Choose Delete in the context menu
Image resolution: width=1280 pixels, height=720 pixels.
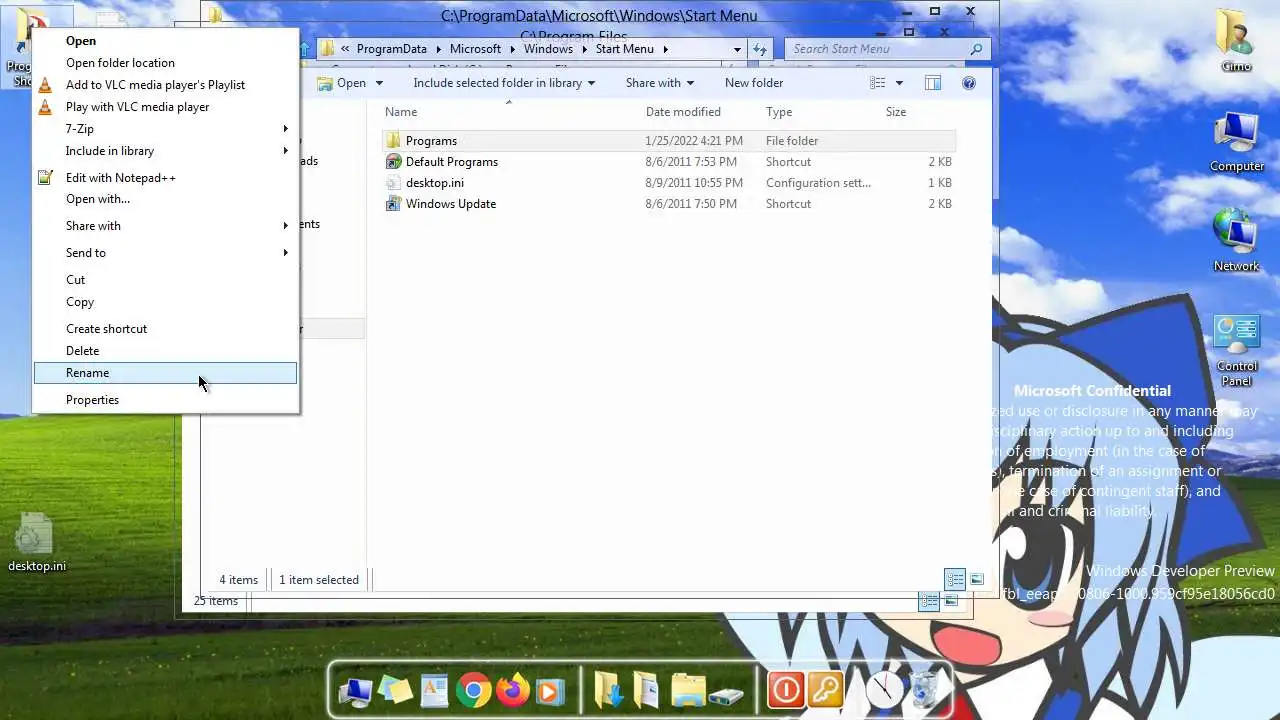165,351
